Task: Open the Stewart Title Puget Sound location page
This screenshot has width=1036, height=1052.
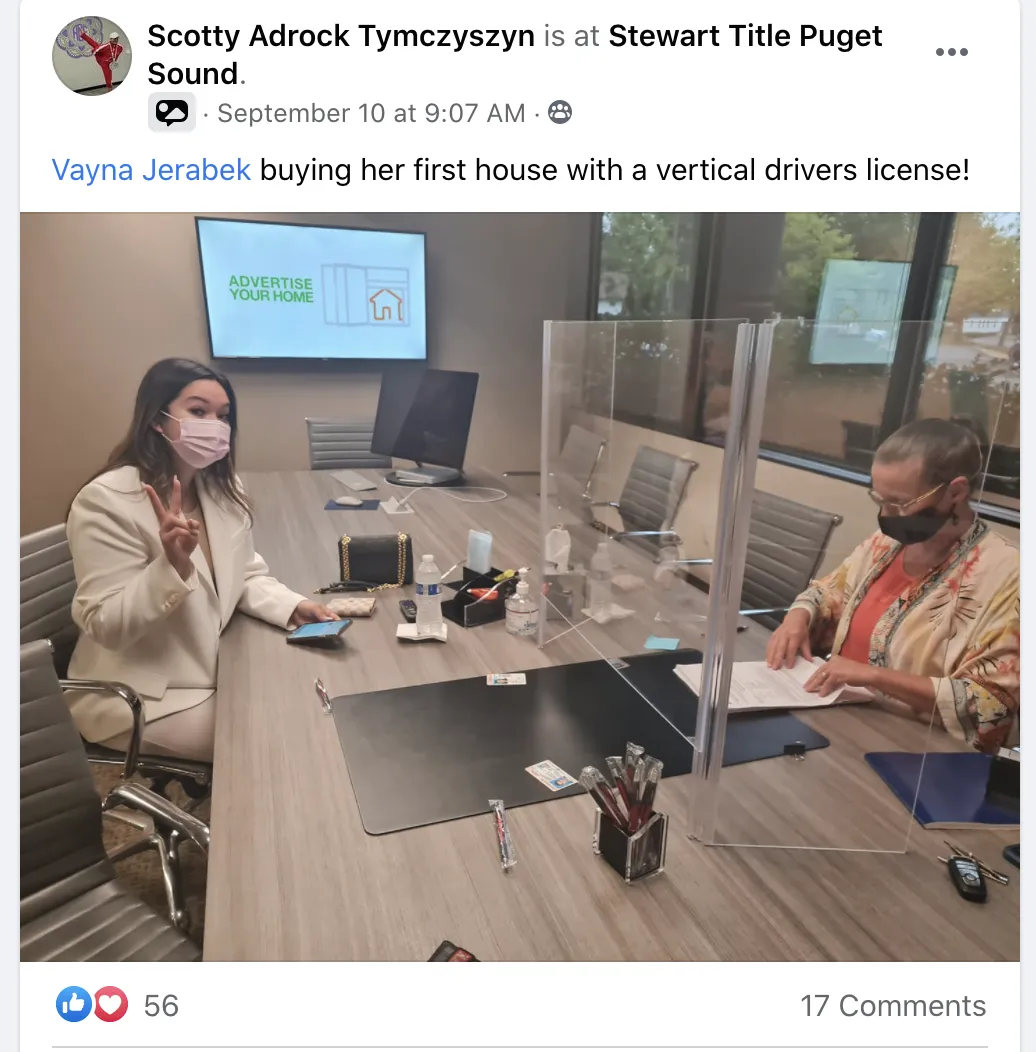Action: (515, 54)
